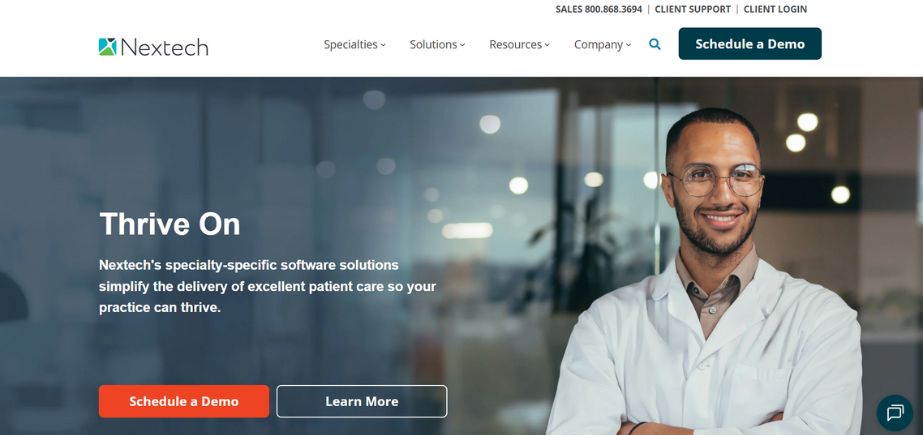Image resolution: width=923 pixels, height=435 pixels.
Task: Expand the chevron beside Company
Action: pyautogui.click(x=629, y=45)
